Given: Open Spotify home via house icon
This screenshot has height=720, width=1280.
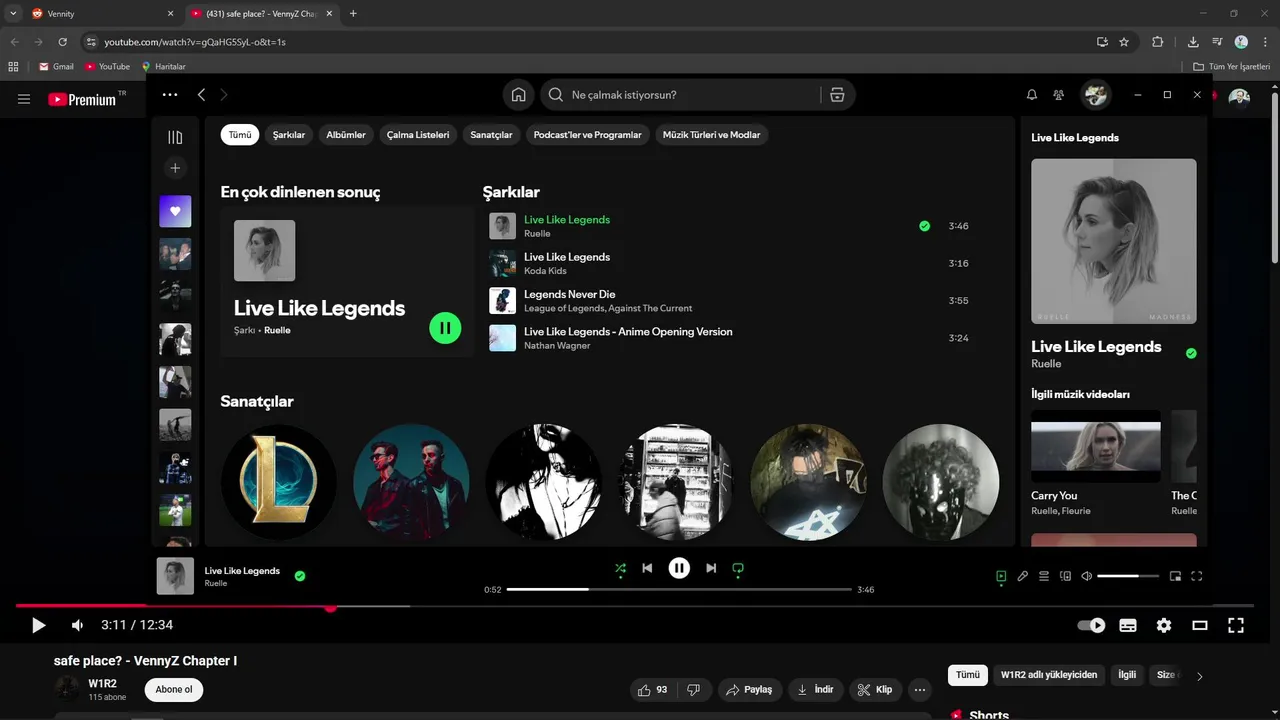Looking at the screenshot, I should click(518, 95).
